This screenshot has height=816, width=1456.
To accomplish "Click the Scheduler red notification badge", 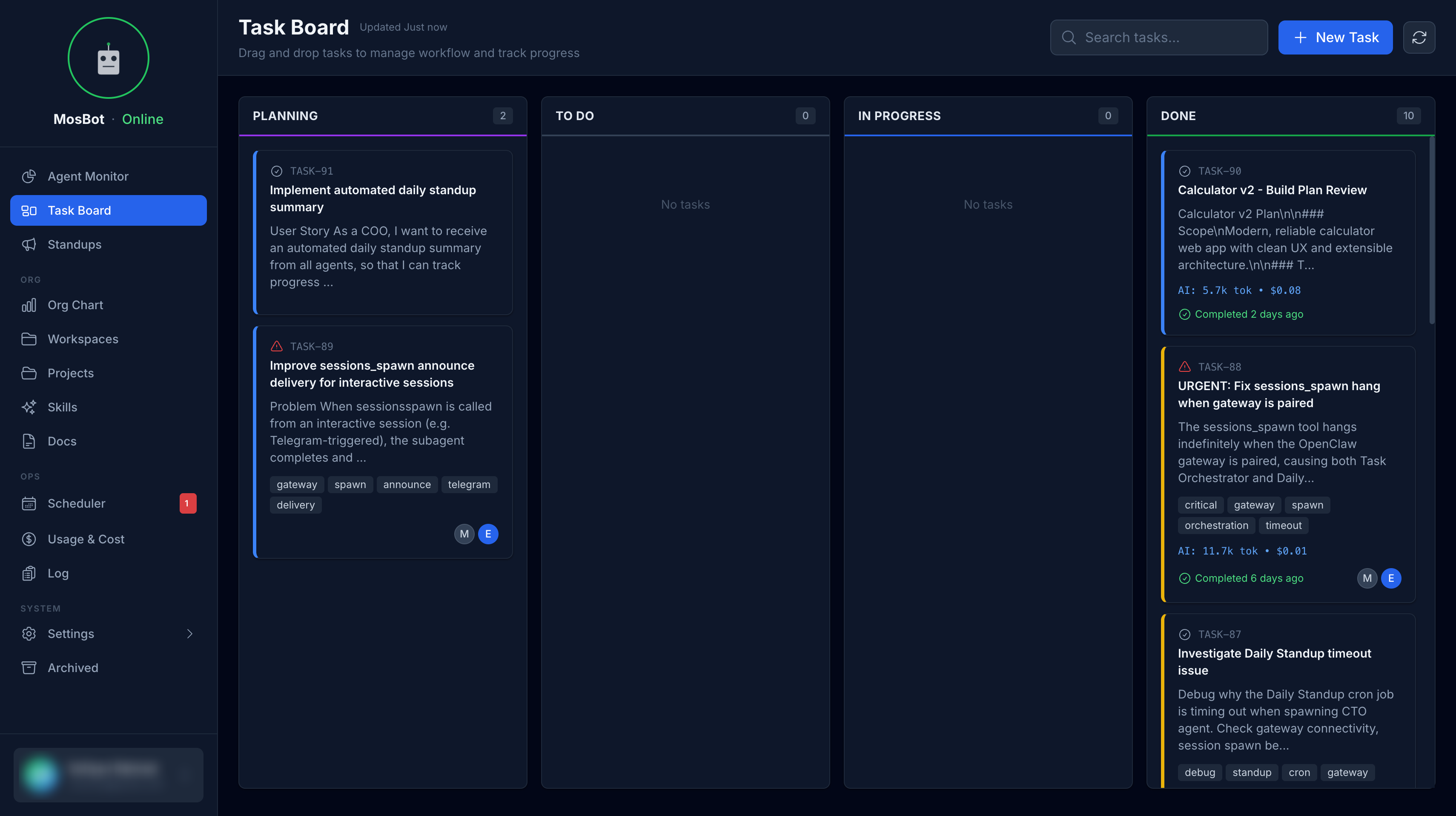I will tap(188, 503).
